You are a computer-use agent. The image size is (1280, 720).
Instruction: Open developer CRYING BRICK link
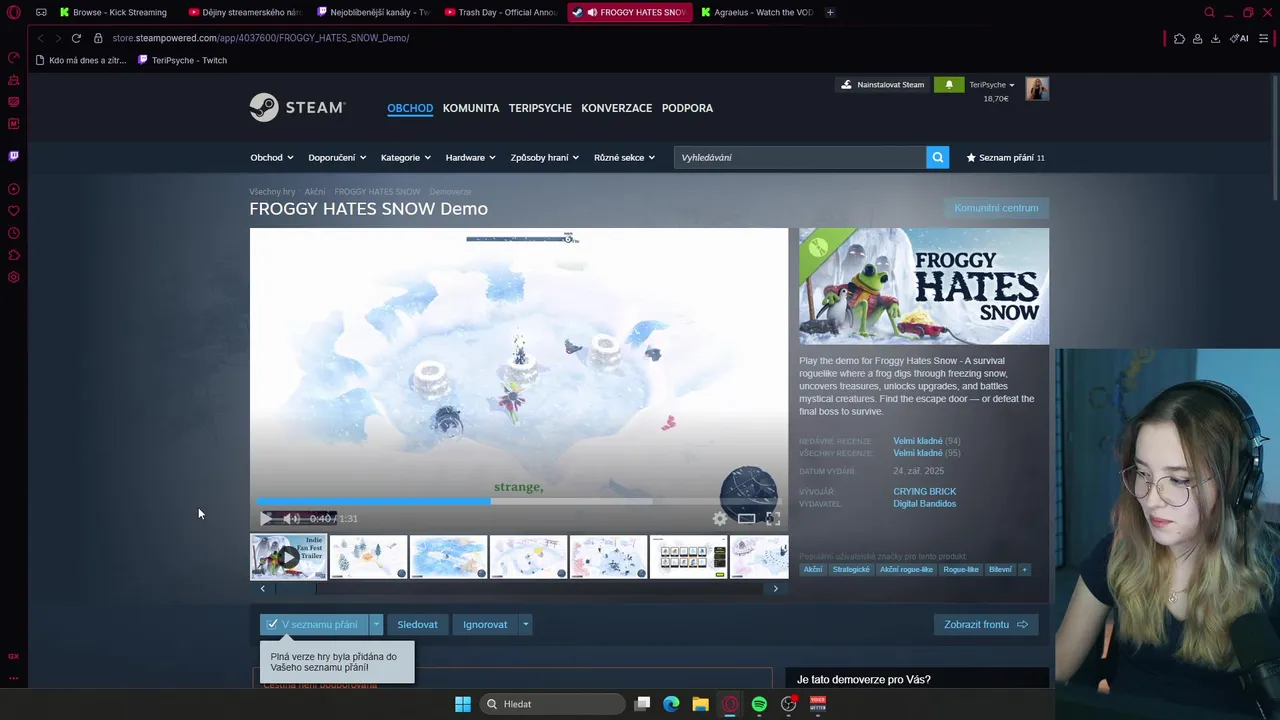point(924,491)
